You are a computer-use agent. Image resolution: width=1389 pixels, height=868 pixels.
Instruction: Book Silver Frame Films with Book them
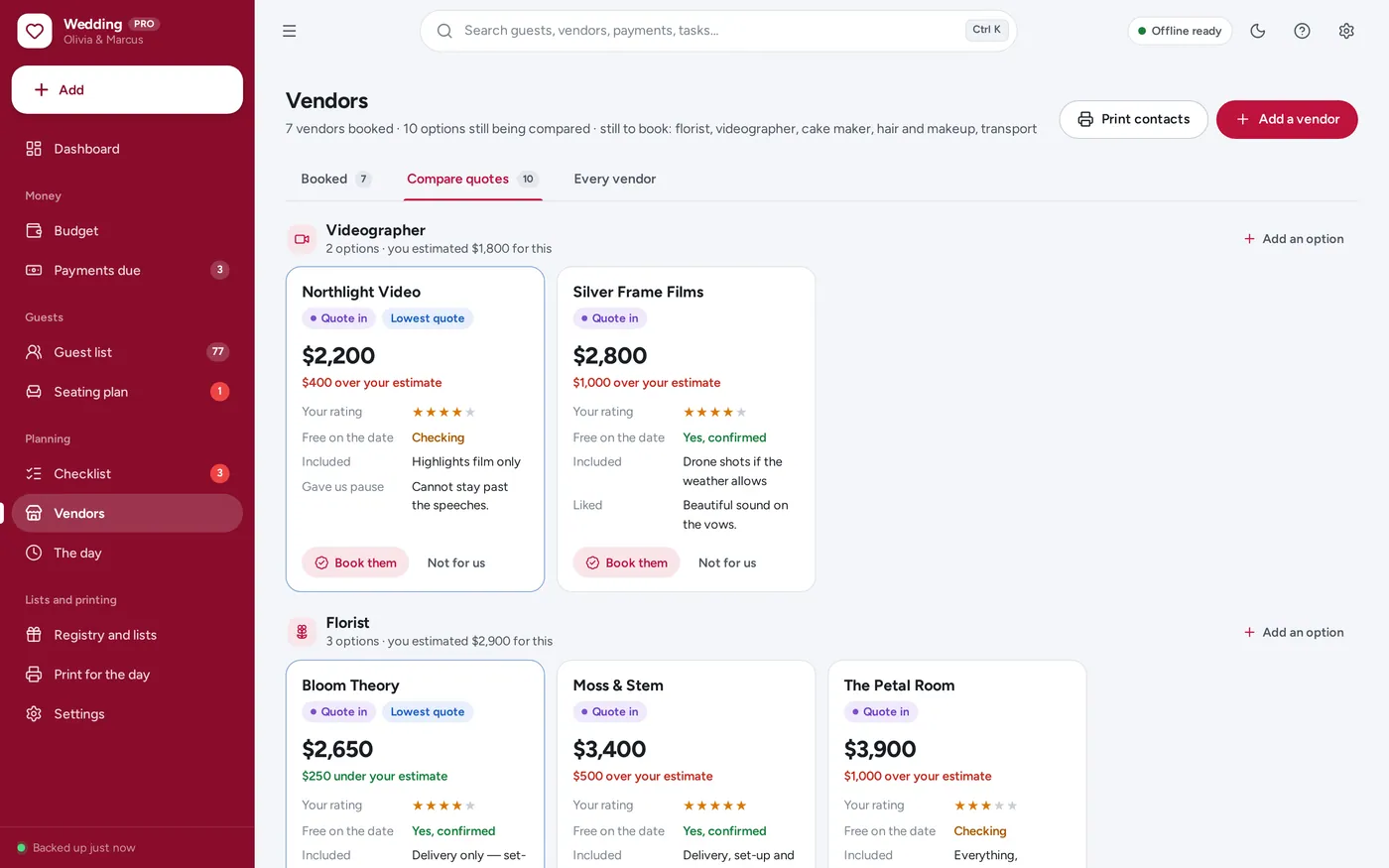[626, 562]
